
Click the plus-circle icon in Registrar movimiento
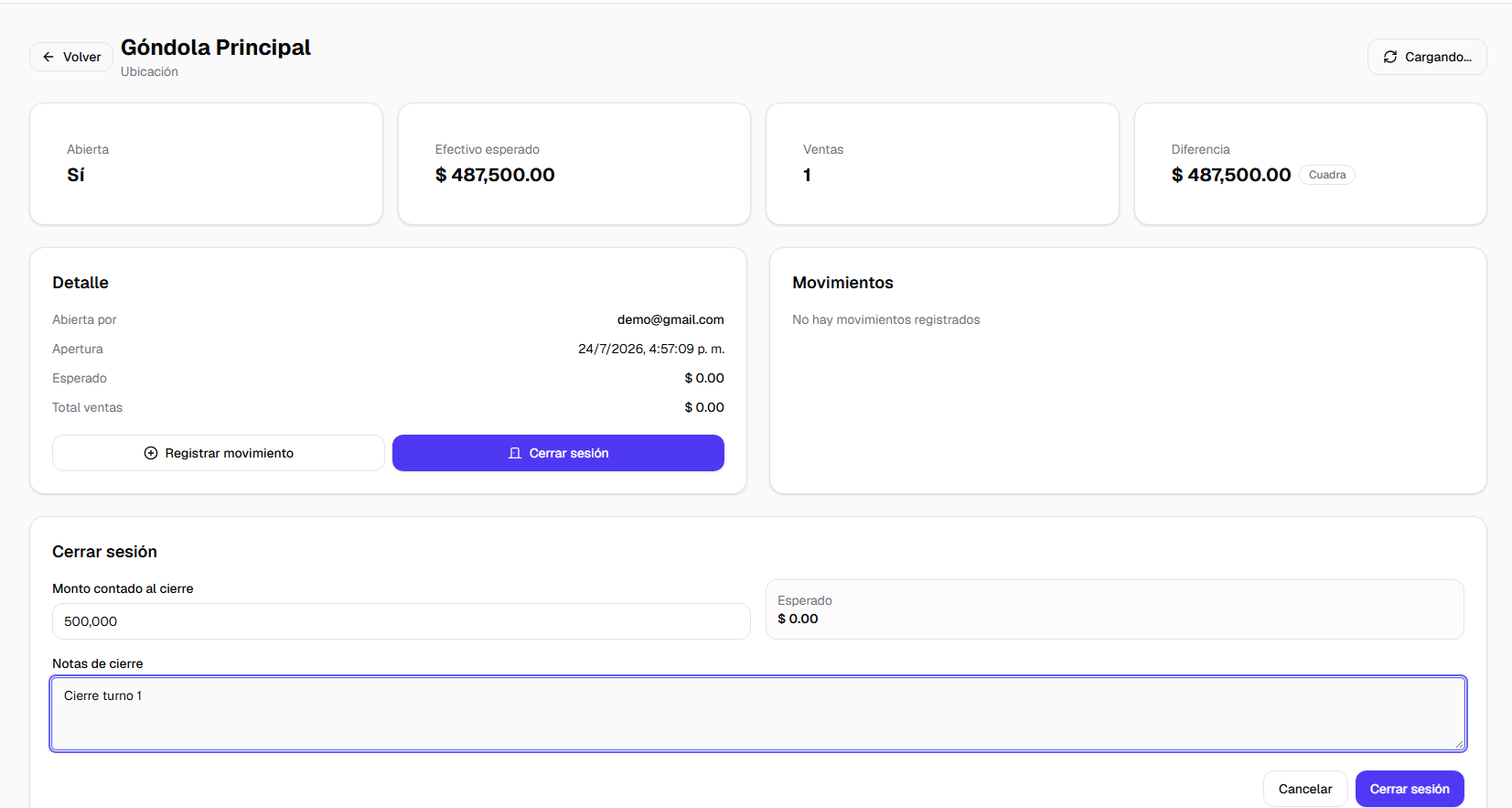[151, 453]
